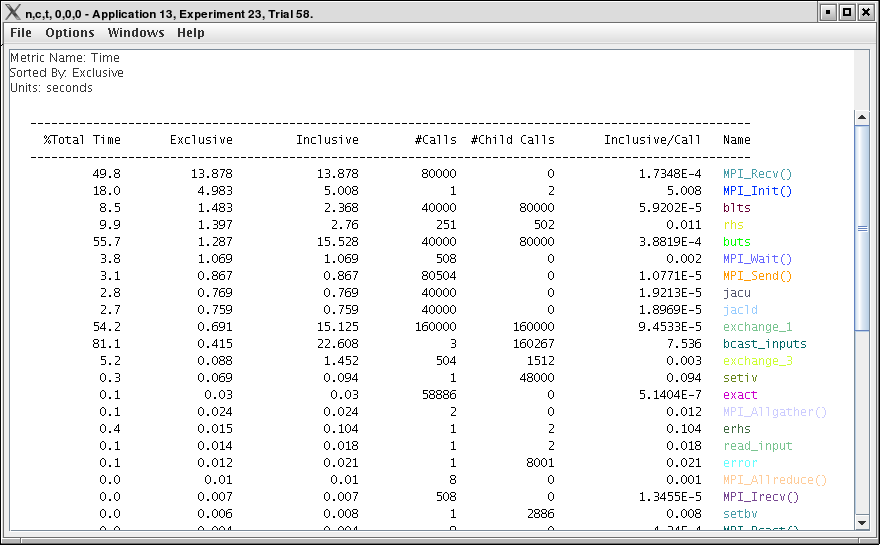The width and height of the screenshot is (880, 545).
Task: Click the scrollbar up arrow
Action: click(862, 117)
